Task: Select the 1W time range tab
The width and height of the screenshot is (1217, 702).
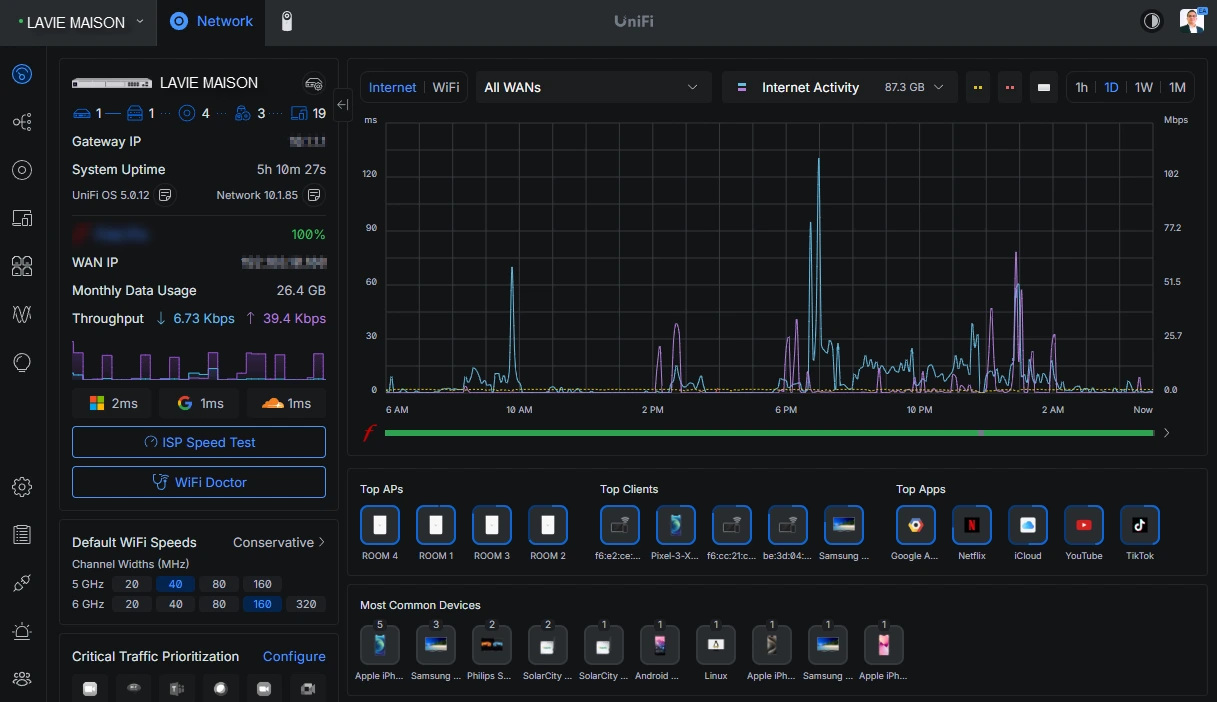Action: coord(1143,87)
